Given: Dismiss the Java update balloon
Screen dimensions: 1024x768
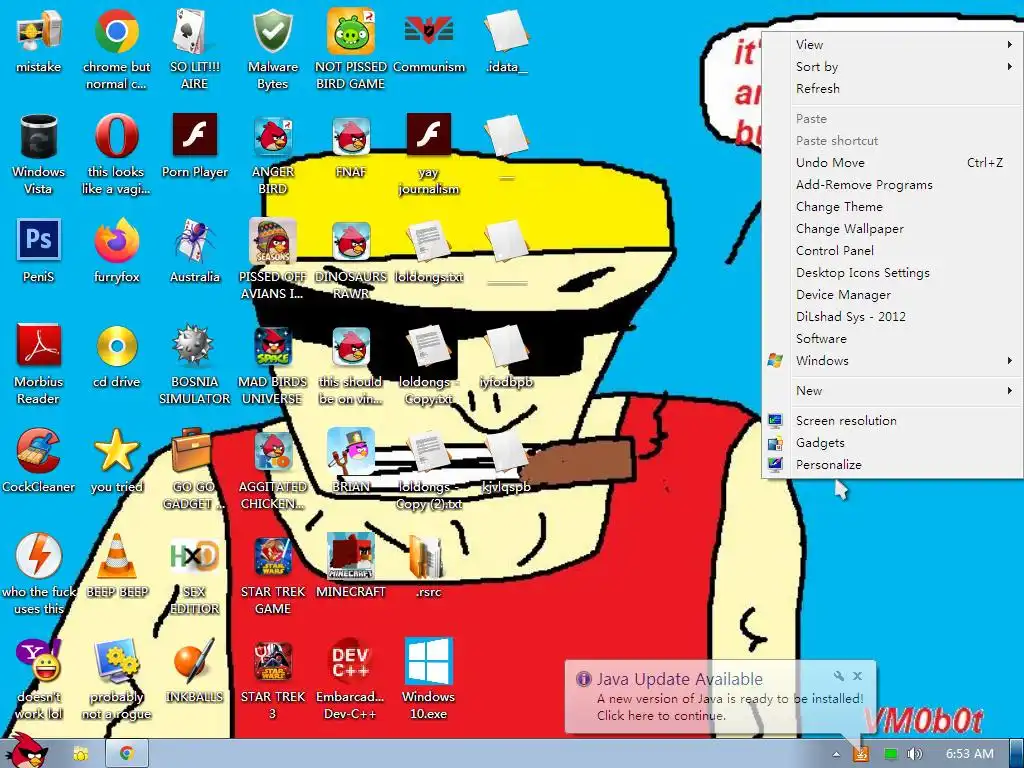Looking at the screenshot, I should pos(857,676).
